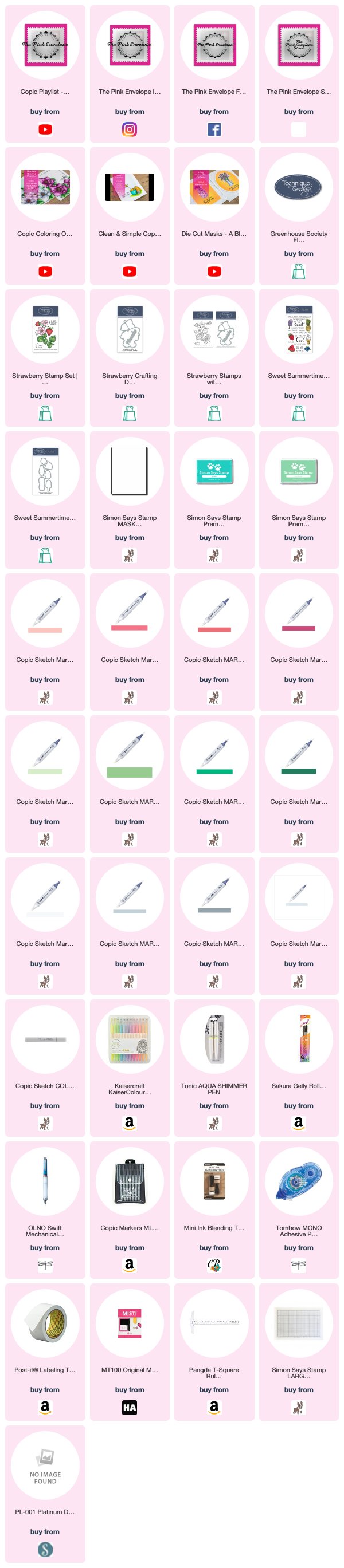
Task: Open Strawberry Stamp Set product thumbnail
Action: coord(45,329)
